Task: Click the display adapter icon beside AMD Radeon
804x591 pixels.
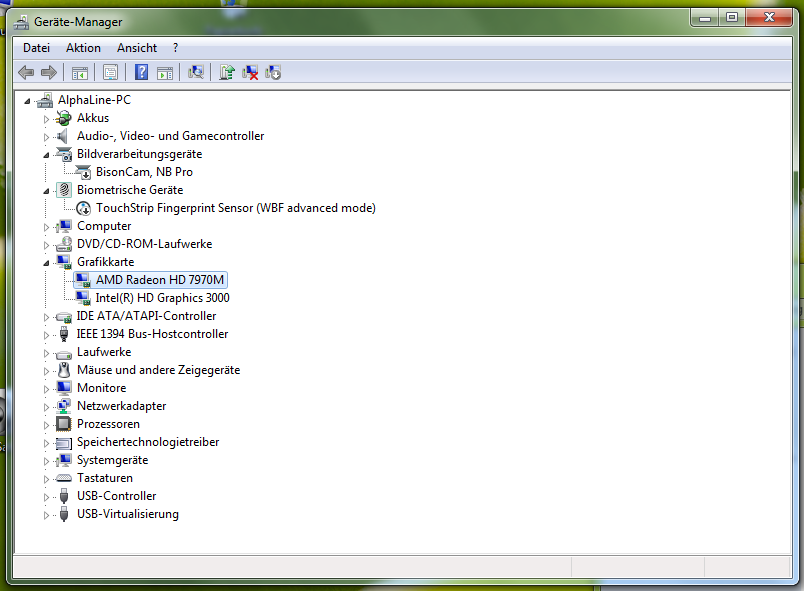Action: [83, 280]
